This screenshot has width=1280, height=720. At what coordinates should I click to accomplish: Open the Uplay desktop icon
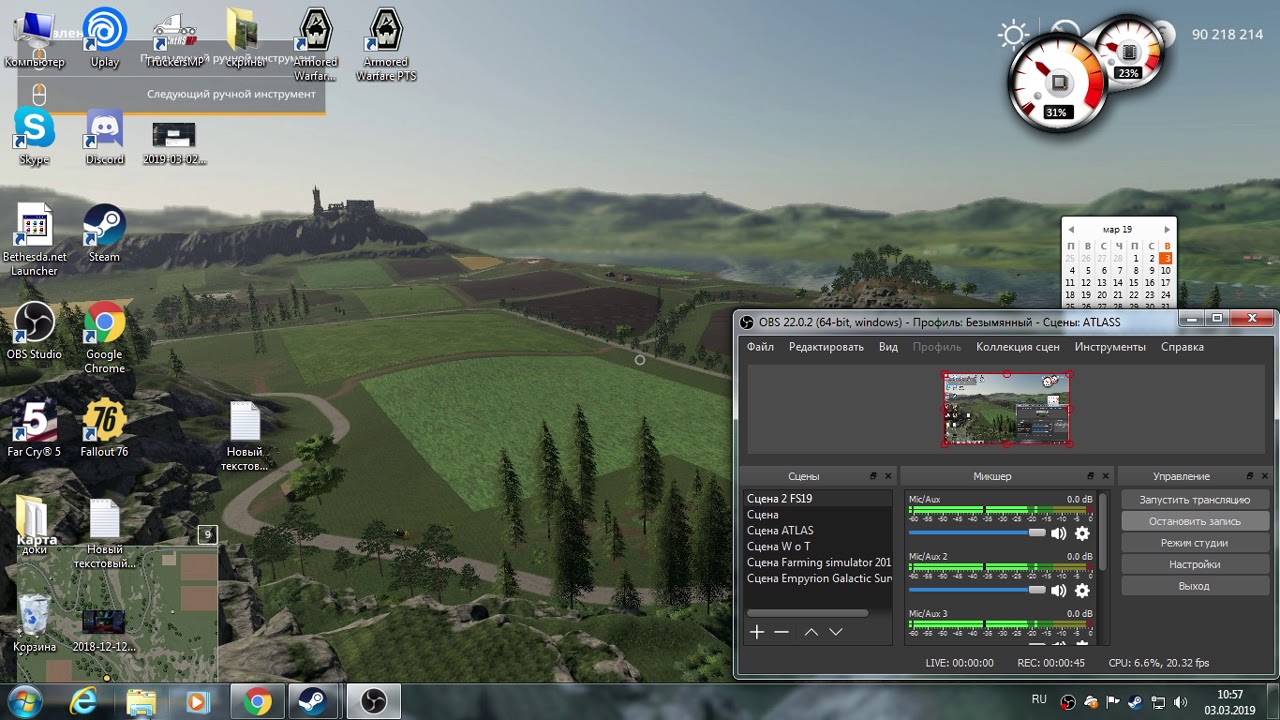104,38
